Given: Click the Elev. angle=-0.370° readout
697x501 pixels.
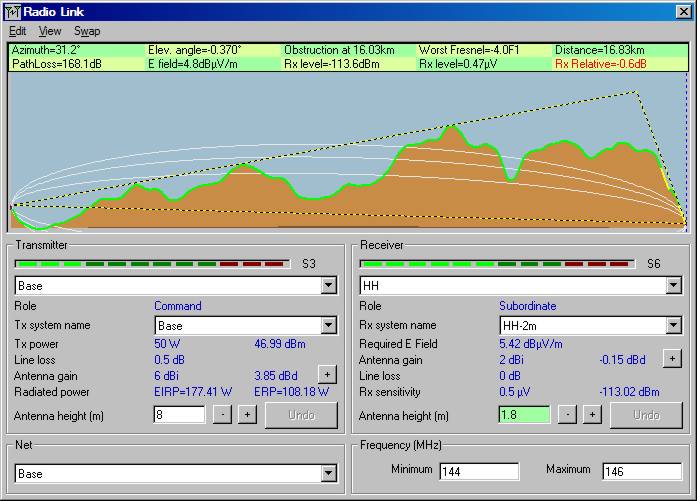Looking at the screenshot, I should (195, 50).
